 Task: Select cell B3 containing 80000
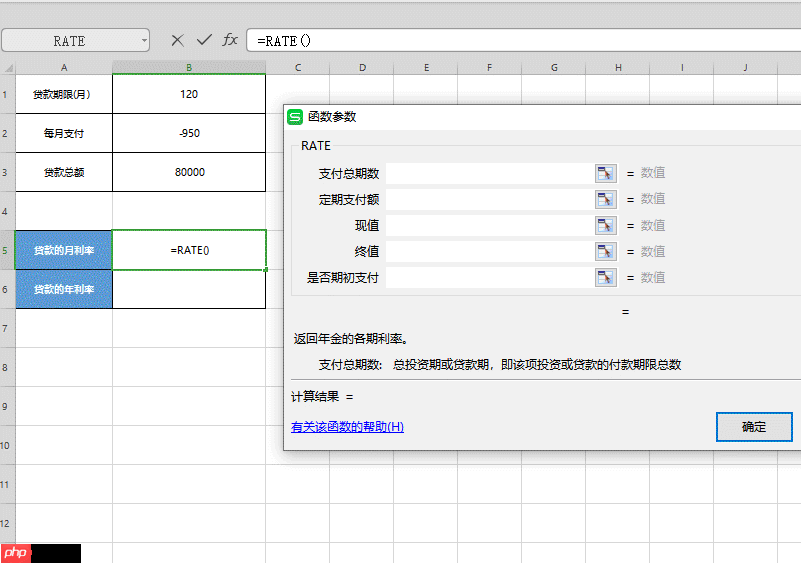(189, 172)
